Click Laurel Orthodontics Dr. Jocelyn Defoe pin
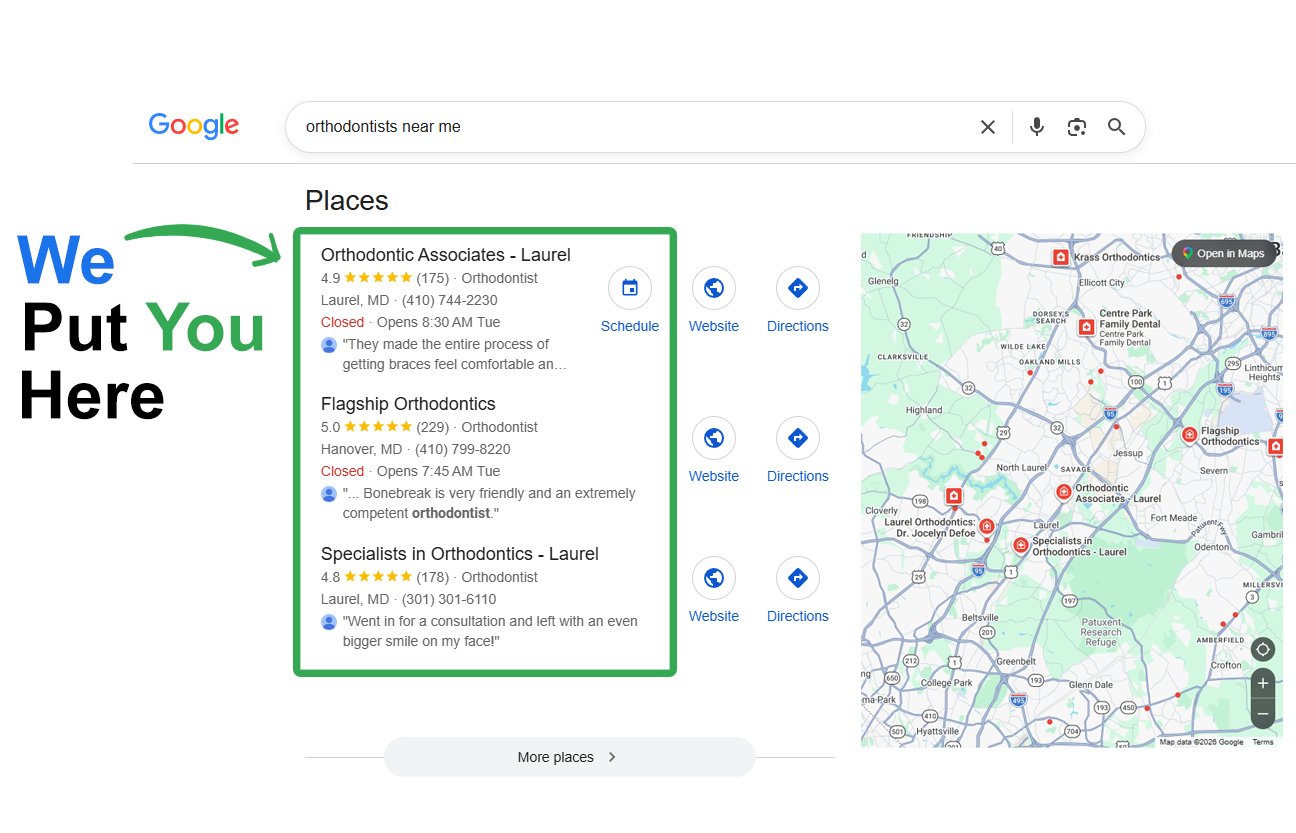 point(987,526)
